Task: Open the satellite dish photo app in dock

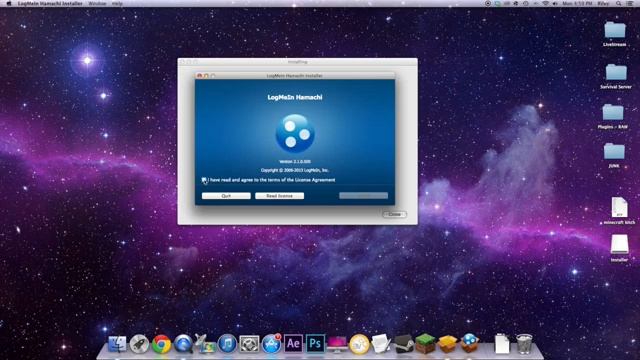Action: pyautogui.click(x=205, y=344)
